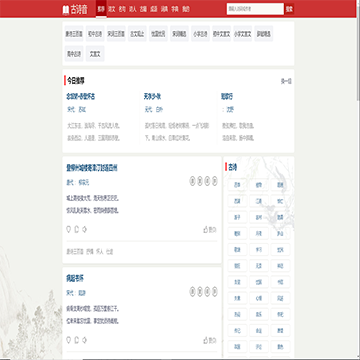Refresh today's recommendations with 换一组
This screenshot has height=360, width=360.
point(286,81)
